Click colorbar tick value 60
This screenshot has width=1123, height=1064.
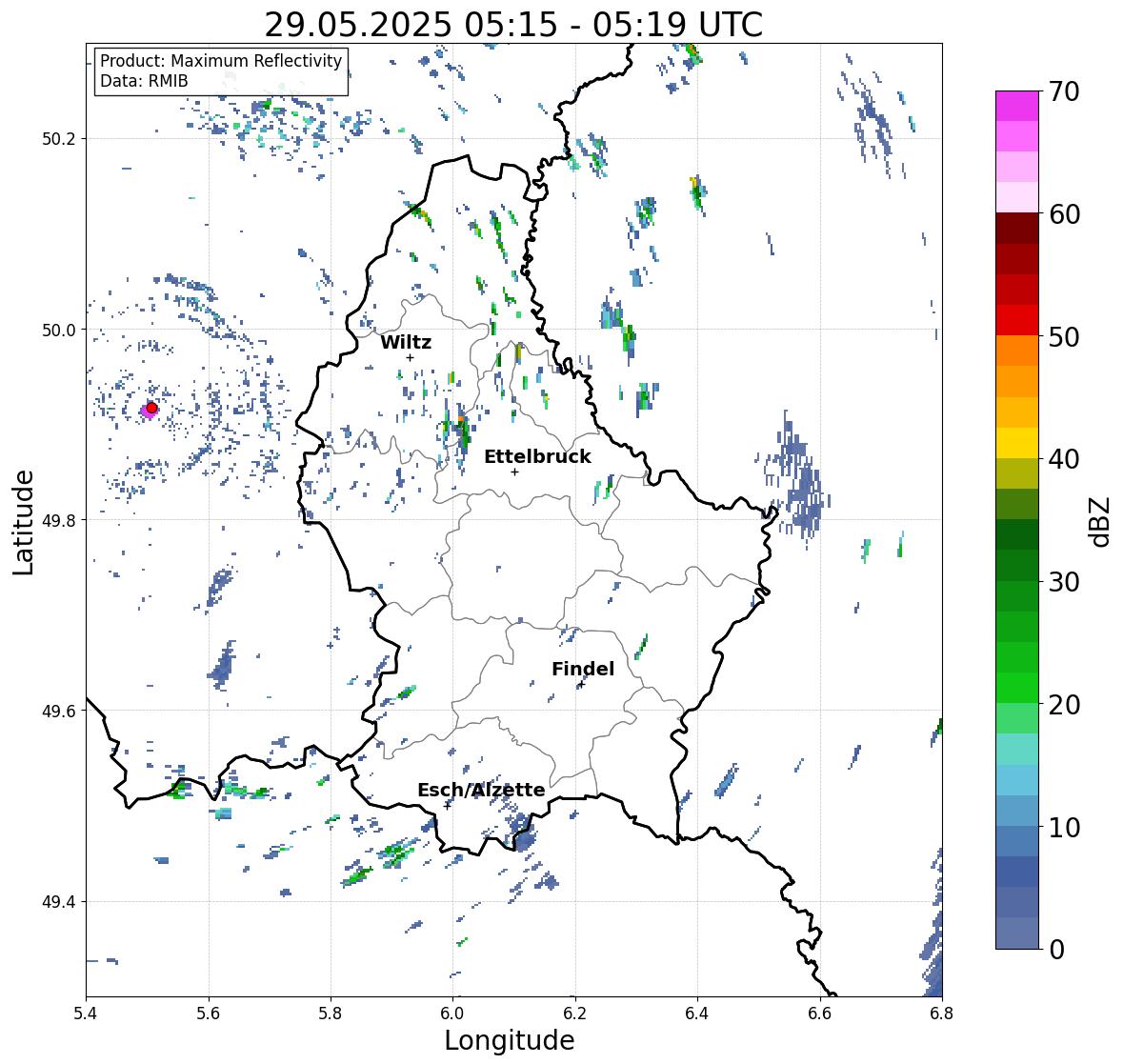(1064, 214)
